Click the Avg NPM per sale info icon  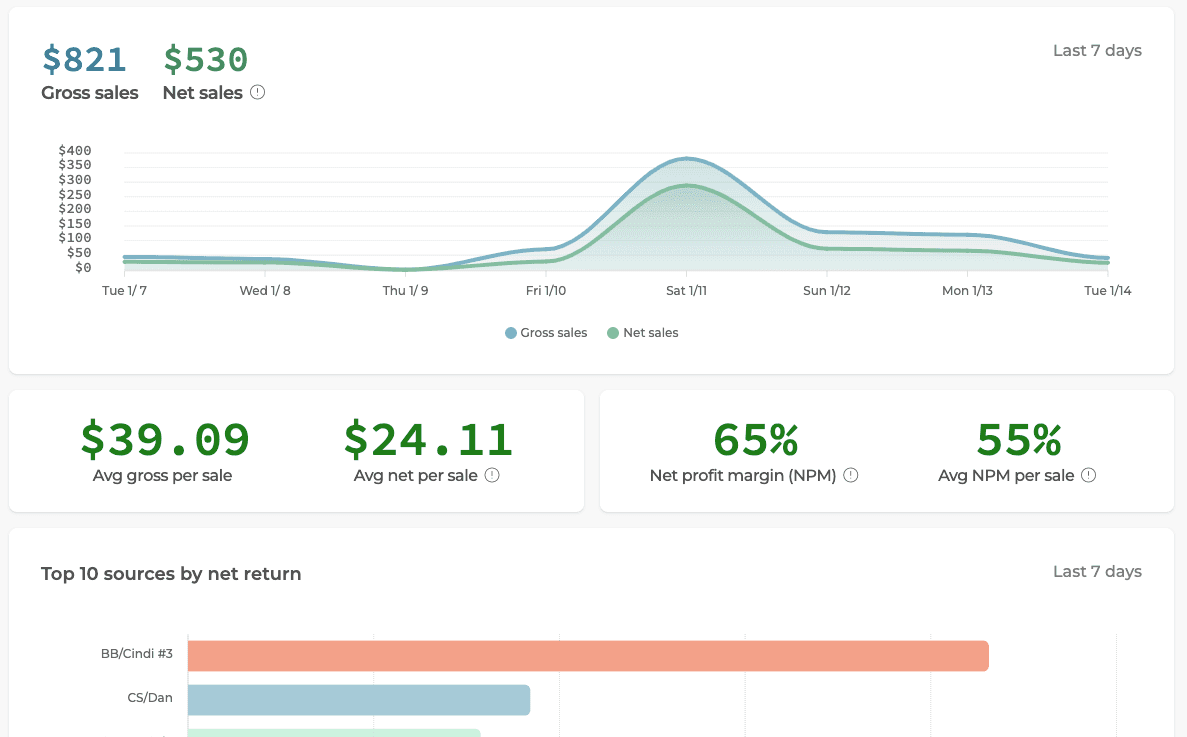tap(1089, 475)
